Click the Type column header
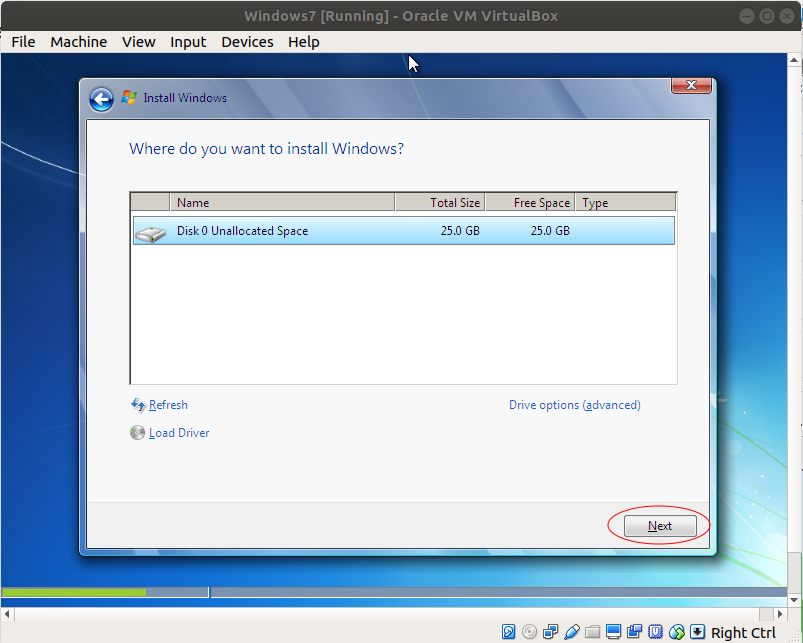This screenshot has height=643, width=803. (625, 202)
